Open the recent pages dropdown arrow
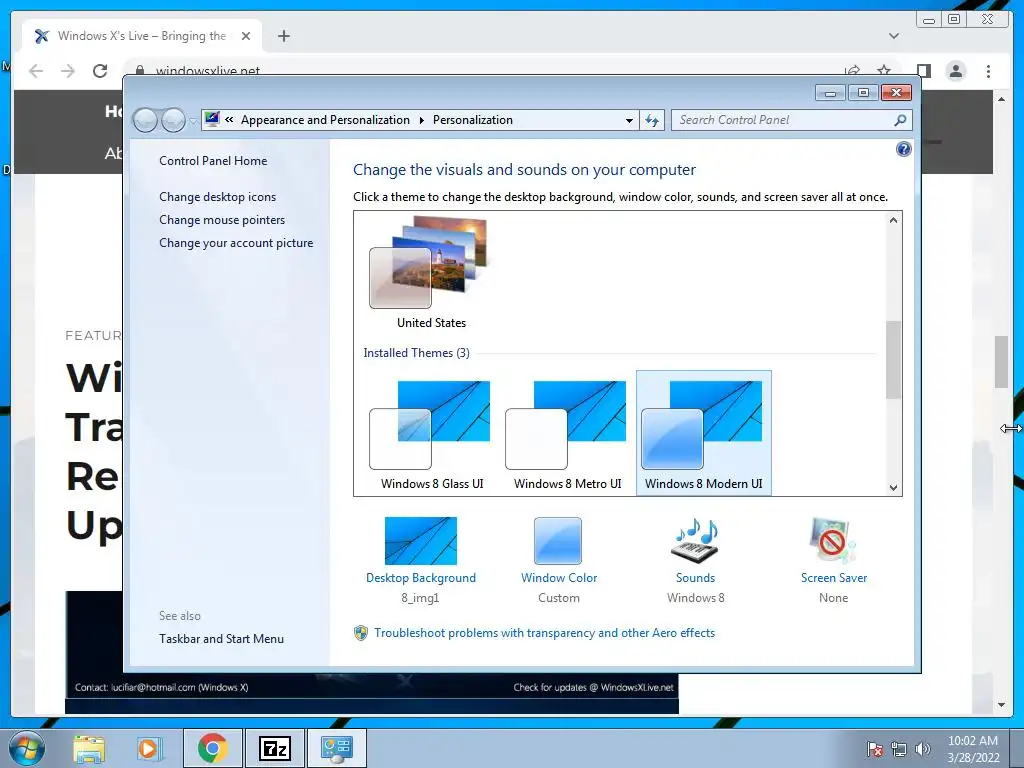The image size is (1024, 768). 193,120
